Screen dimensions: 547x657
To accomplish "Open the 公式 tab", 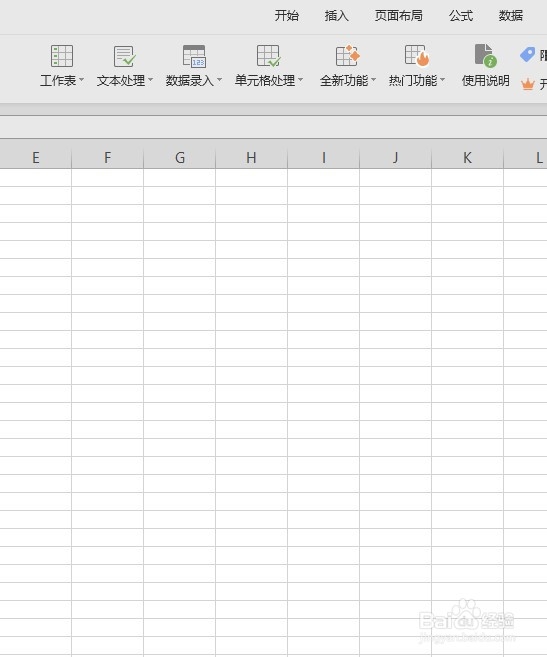I will pos(461,16).
